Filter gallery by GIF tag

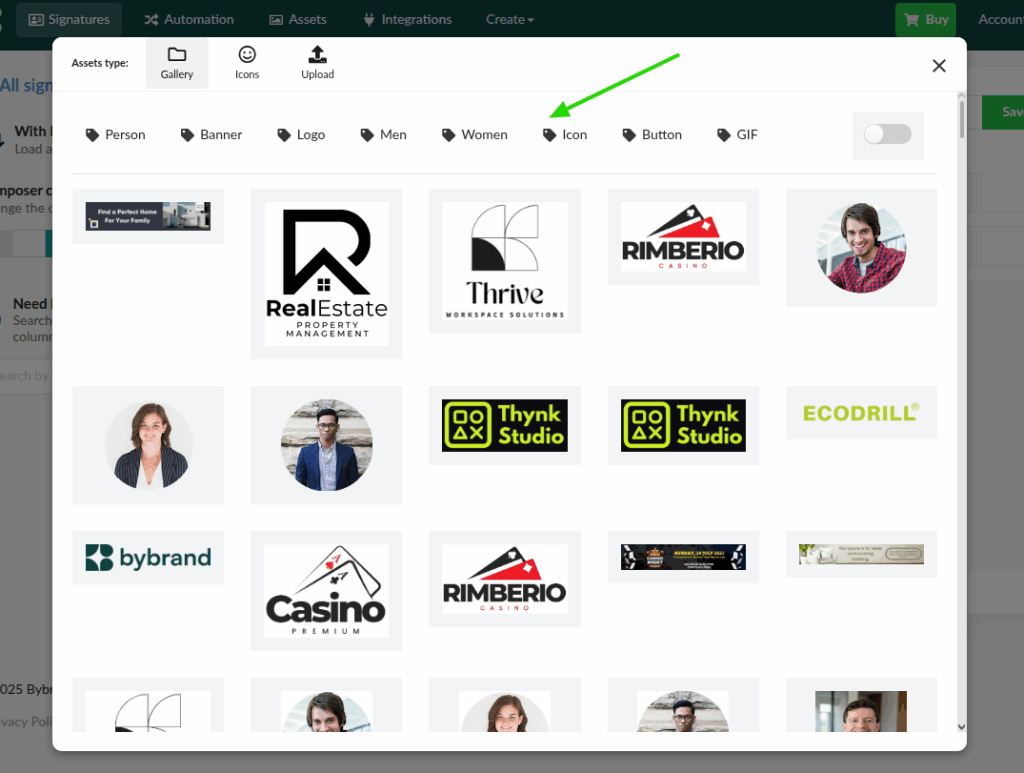click(738, 135)
